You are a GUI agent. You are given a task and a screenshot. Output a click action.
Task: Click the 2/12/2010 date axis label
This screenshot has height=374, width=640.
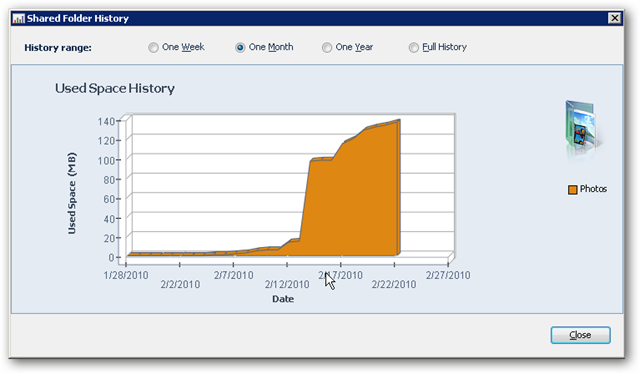pos(287,284)
